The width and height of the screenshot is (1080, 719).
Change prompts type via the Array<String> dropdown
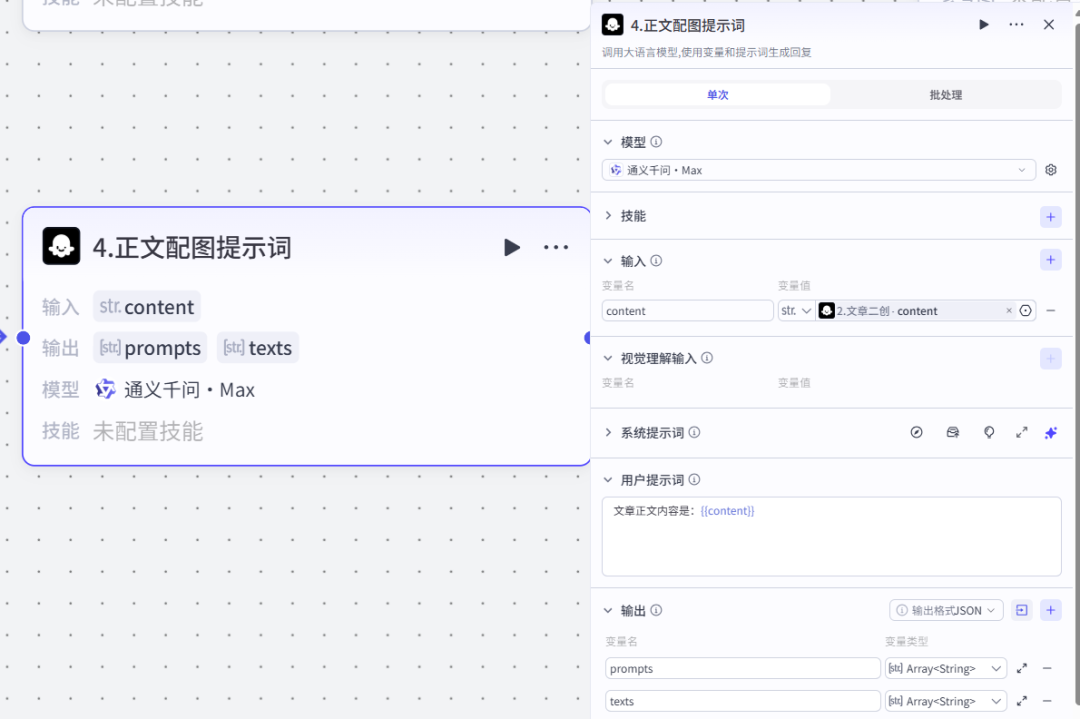944,668
